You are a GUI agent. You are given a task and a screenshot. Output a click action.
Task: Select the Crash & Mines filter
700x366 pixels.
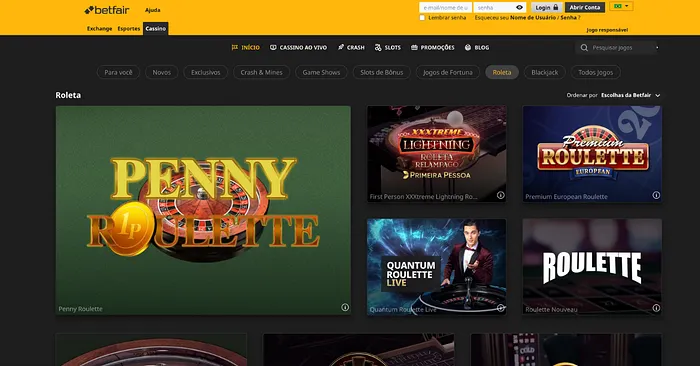[x=262, y=72]
